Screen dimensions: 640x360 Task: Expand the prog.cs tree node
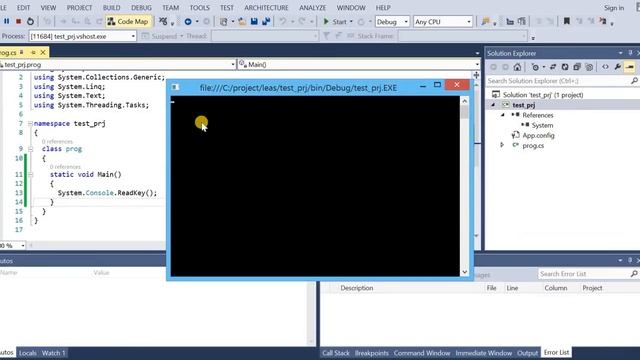click(502, 145)
